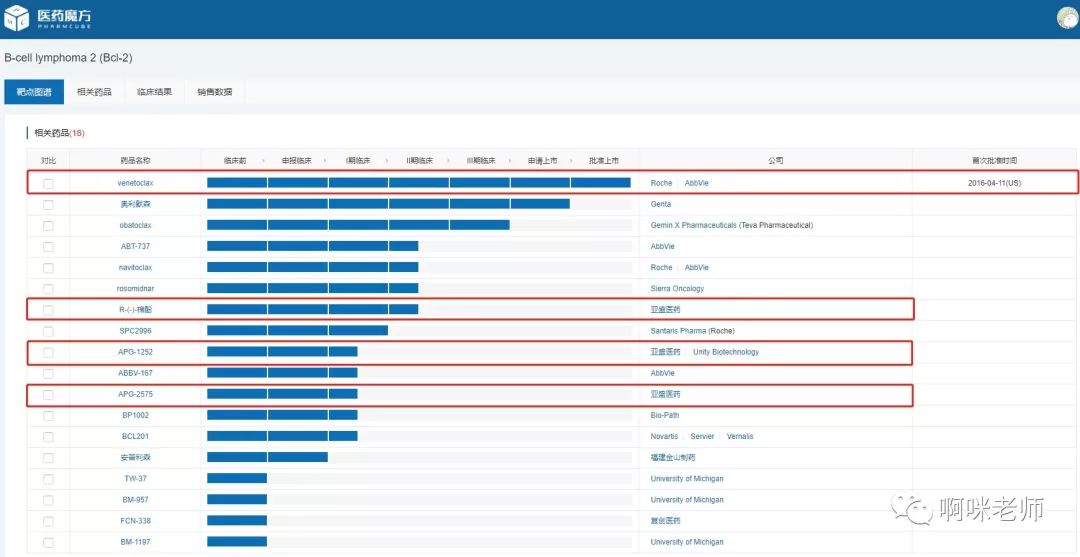
Task: Click AbbVie in the ABT-737 row
Action: coord(663,246)
